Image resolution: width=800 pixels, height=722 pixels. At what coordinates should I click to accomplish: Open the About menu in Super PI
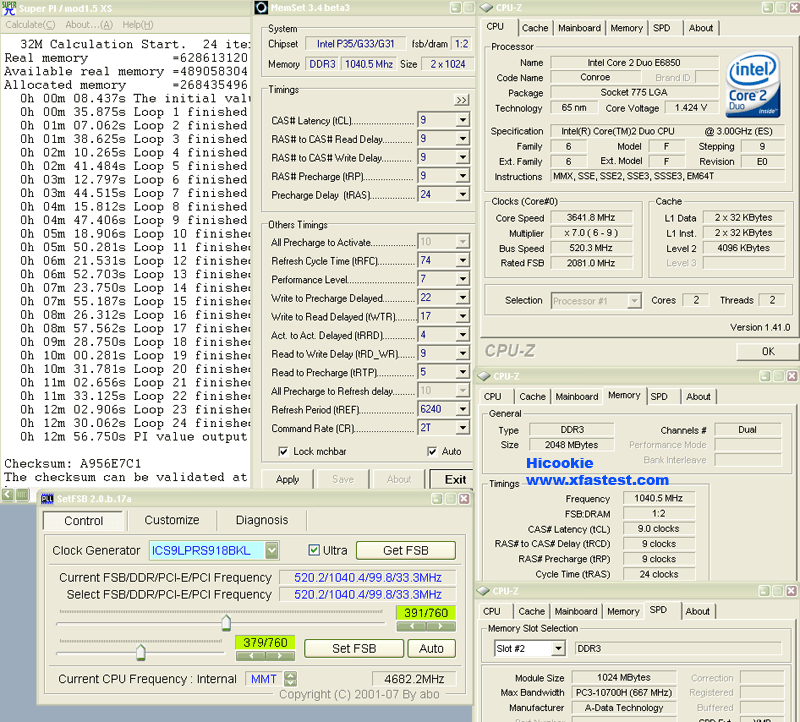89,24
